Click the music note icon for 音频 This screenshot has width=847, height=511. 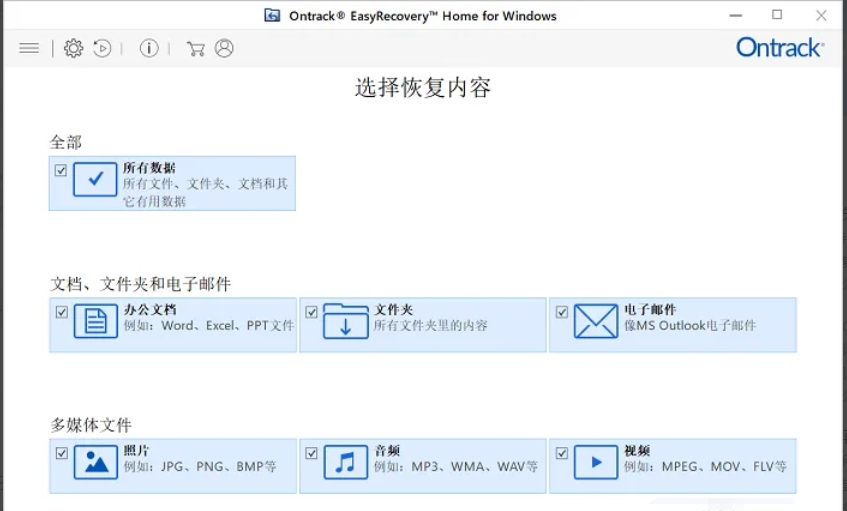[x=346, y=462]
